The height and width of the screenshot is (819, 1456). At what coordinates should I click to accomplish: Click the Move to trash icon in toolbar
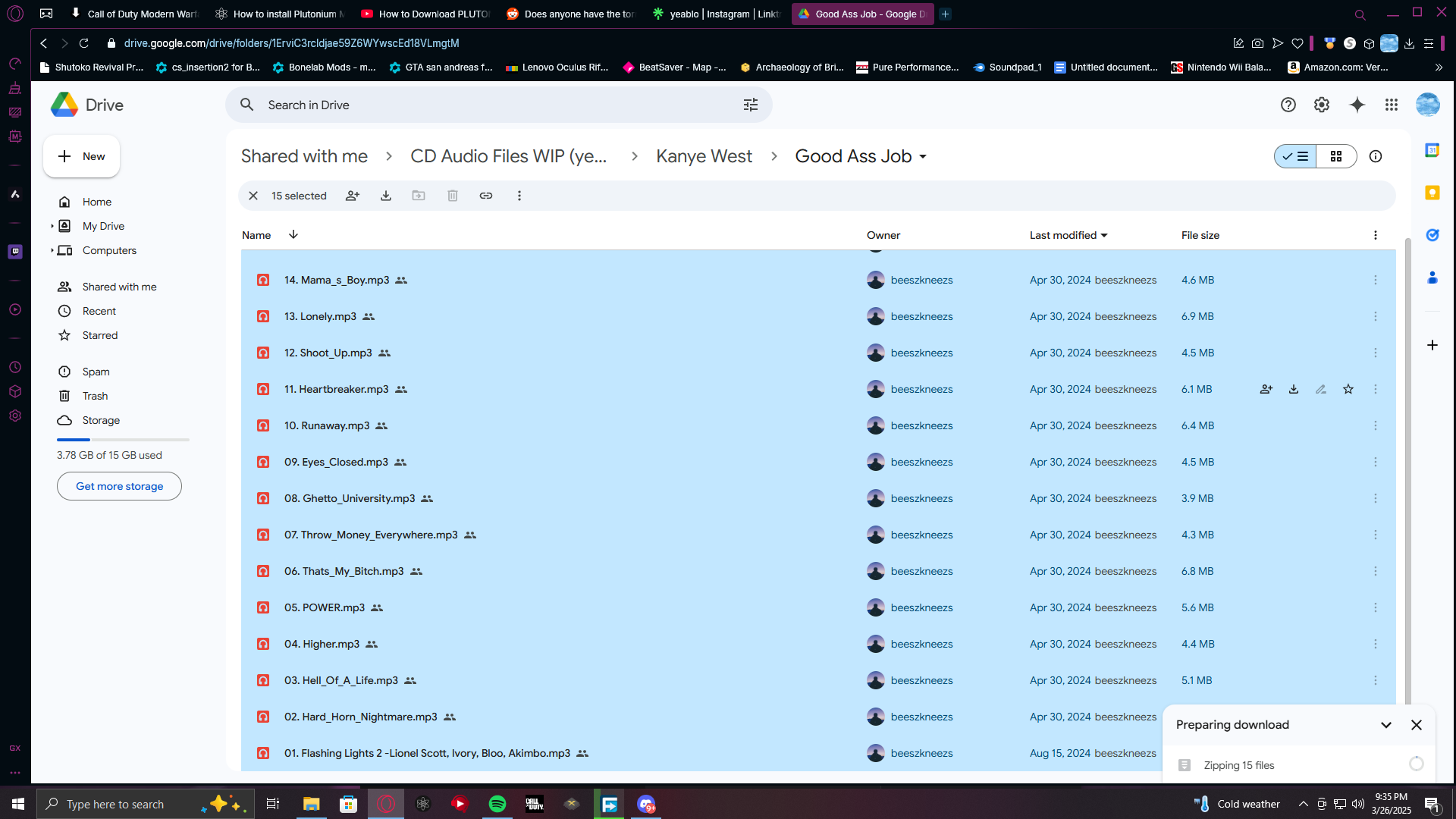(453, 196)
